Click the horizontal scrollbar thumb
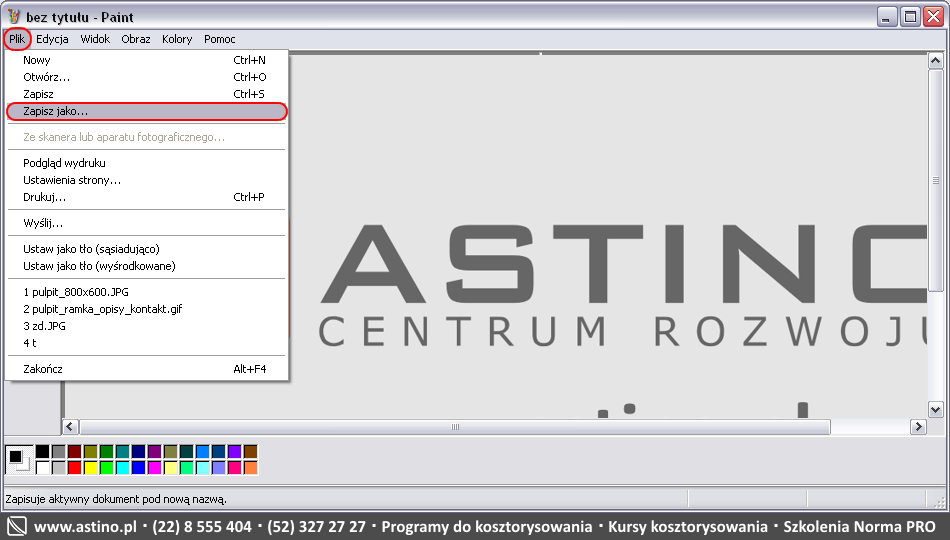The height and width of the screenshot is (540, 950). pyautogui.click(x=454, y=427)
